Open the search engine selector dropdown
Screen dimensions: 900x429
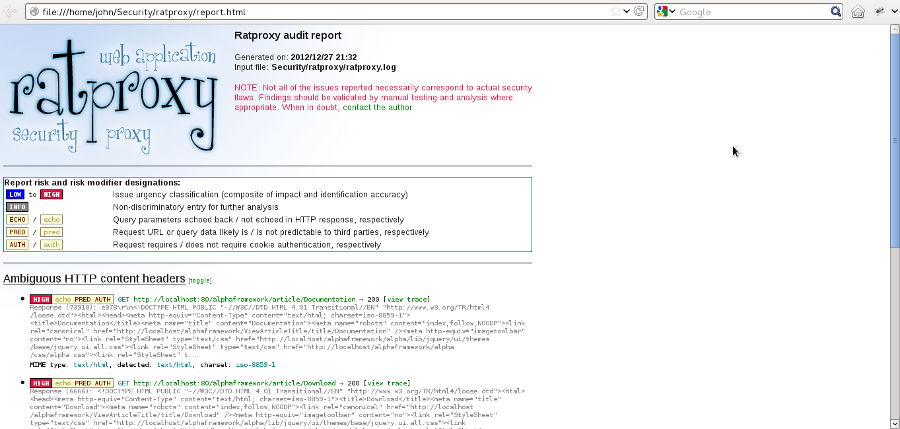pos(672,12)
